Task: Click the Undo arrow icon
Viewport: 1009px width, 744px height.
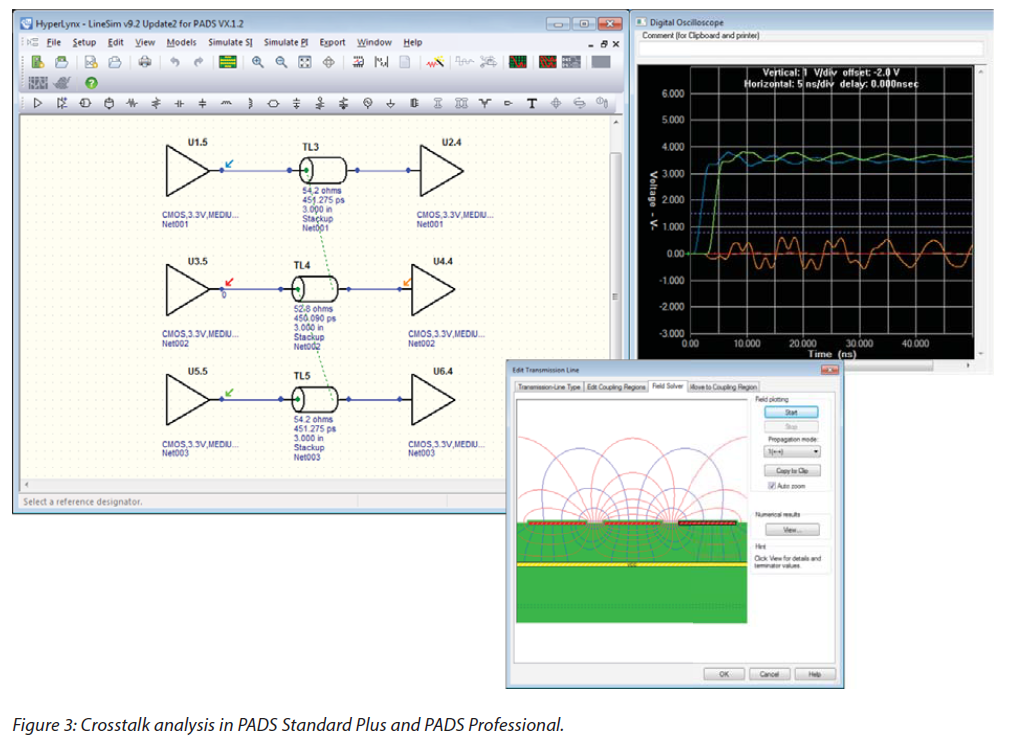Action: [x=174, y=62]
